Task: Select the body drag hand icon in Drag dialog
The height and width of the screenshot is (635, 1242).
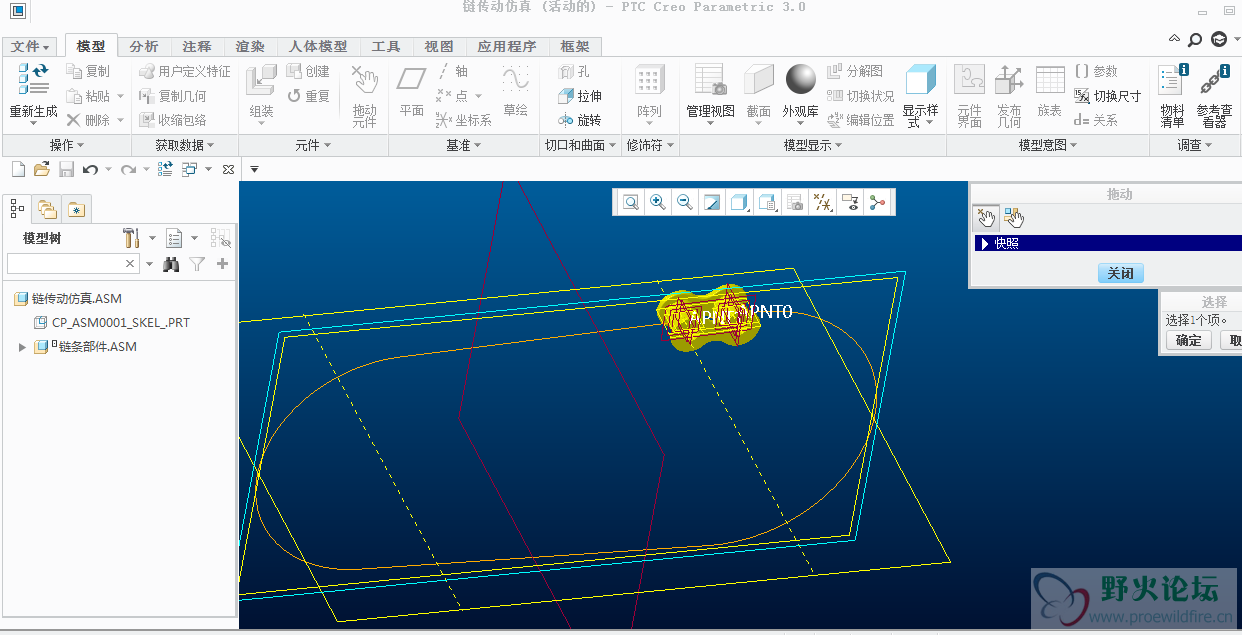Action: [1013, 217]
